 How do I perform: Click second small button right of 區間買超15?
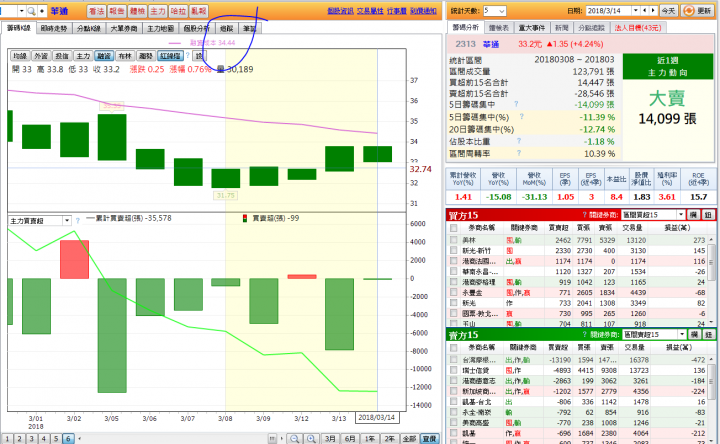tap(709, 214)
